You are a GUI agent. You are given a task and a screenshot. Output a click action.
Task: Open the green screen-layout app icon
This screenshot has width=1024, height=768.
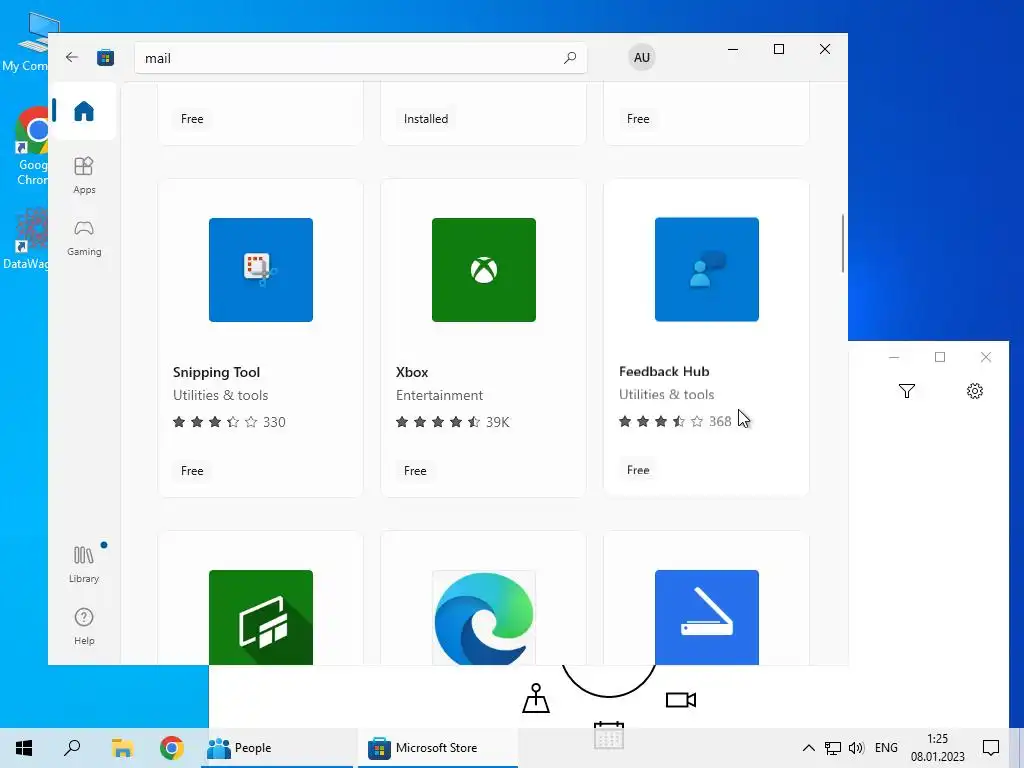coord(261,617)
